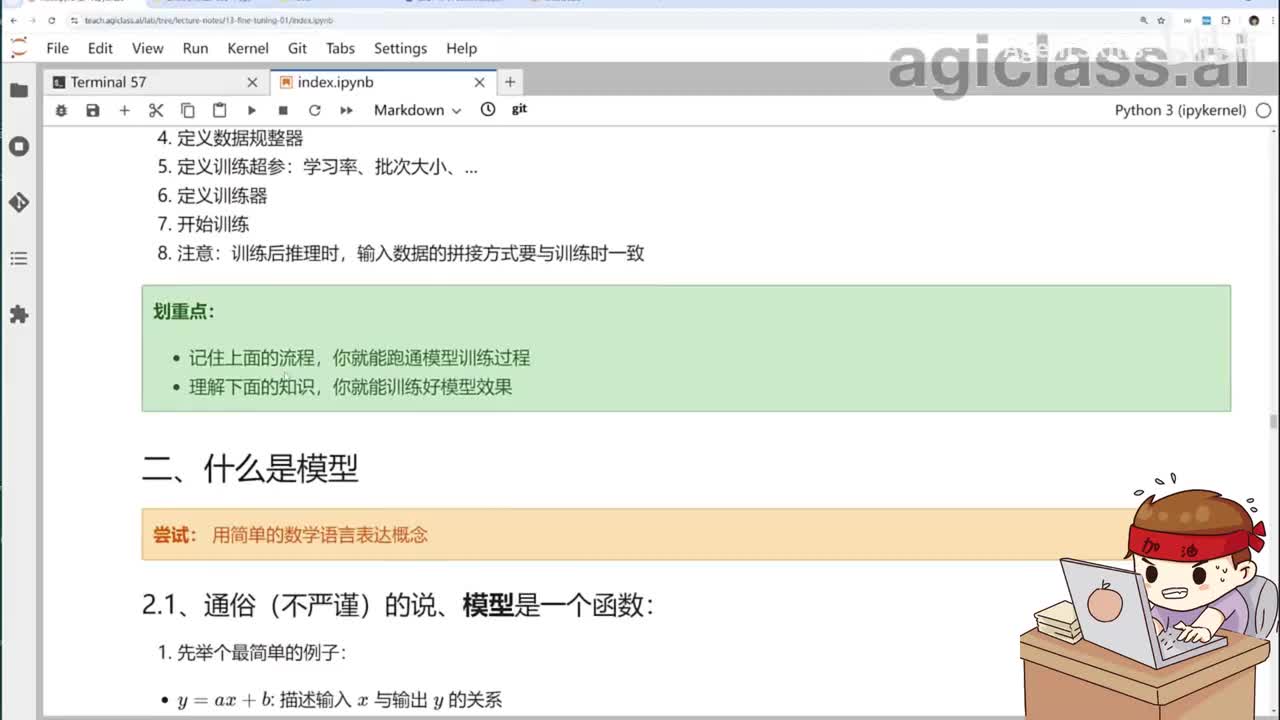Open the Kernel menu
This screenshot has width=1280, height=720.
pos(248,48)
